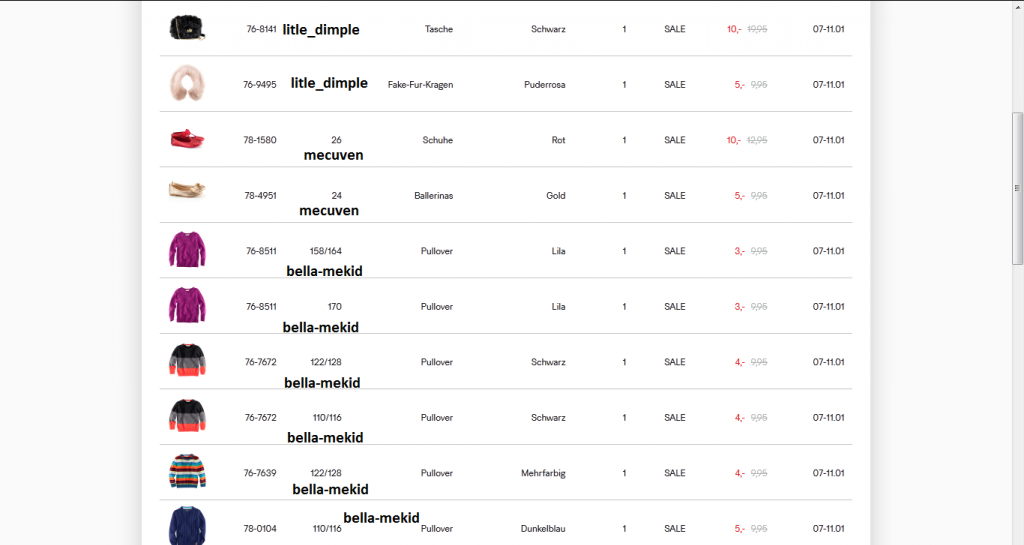Click the scrollbar up arrow

click(x=1018, y=6)
